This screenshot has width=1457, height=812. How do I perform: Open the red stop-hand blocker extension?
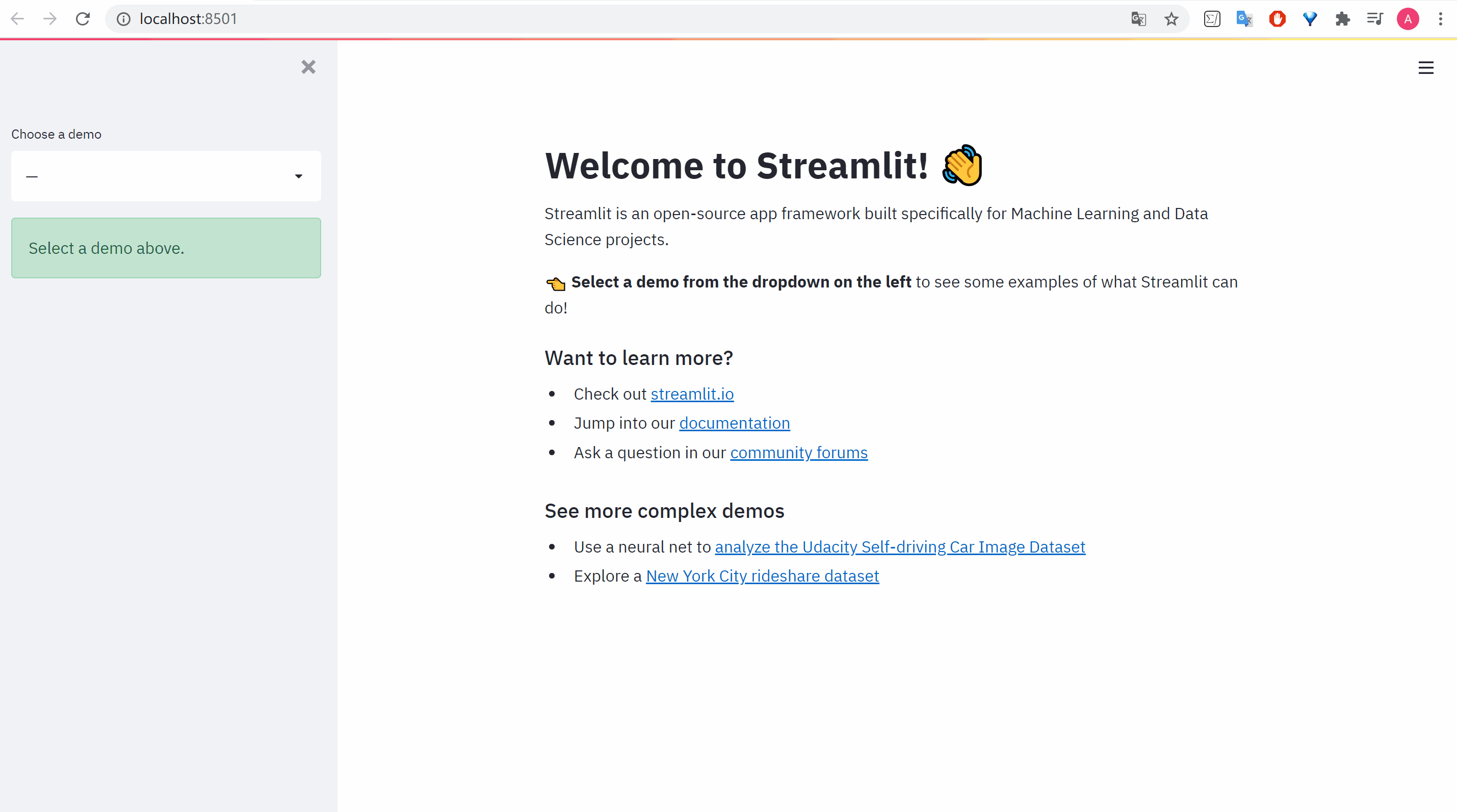point(1277,19)
